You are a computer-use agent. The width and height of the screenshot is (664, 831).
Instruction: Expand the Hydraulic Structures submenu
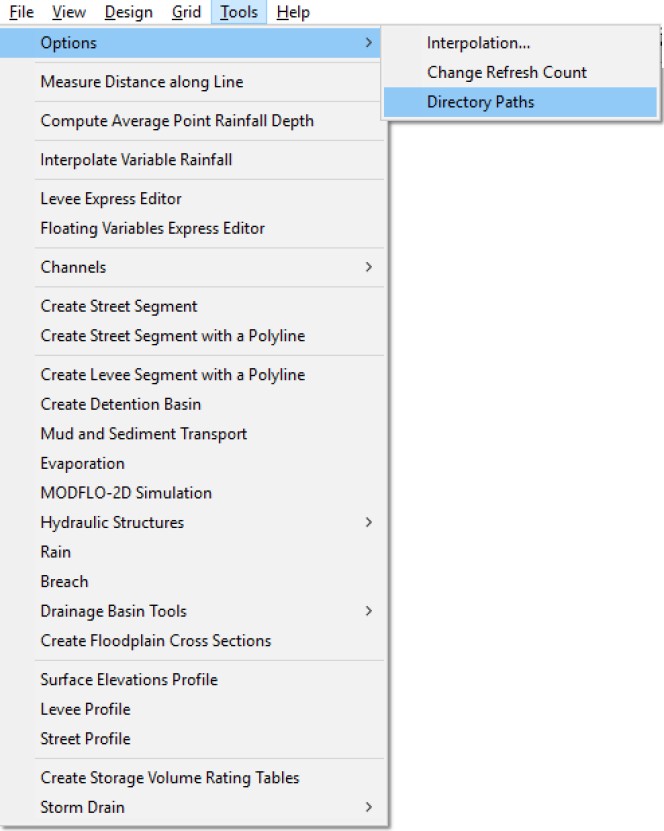point(369,522)
